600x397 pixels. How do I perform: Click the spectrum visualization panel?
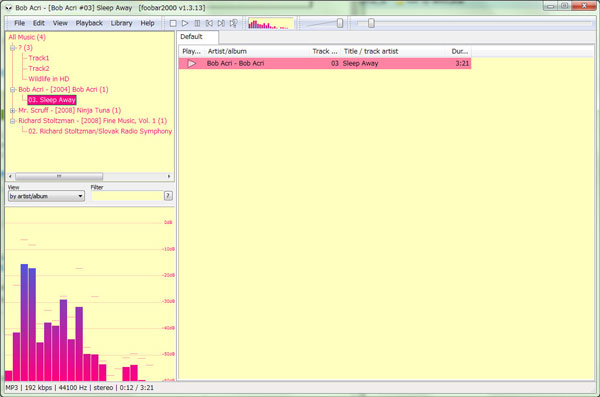[x=90, y=294]
